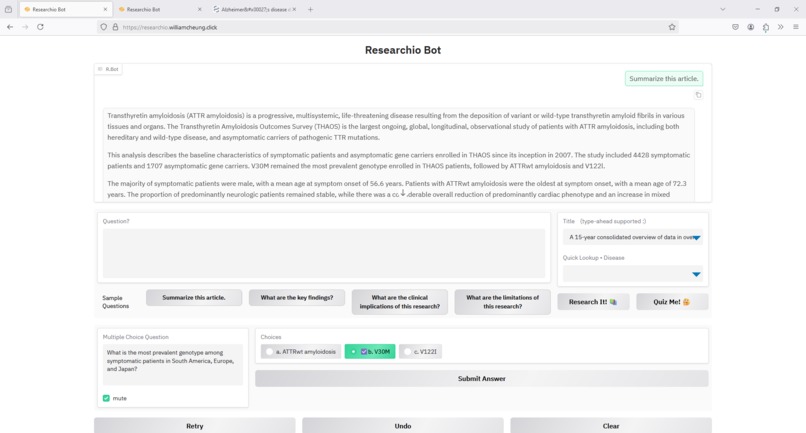
Task: Click the Retry button
Action: coord(194,426)
